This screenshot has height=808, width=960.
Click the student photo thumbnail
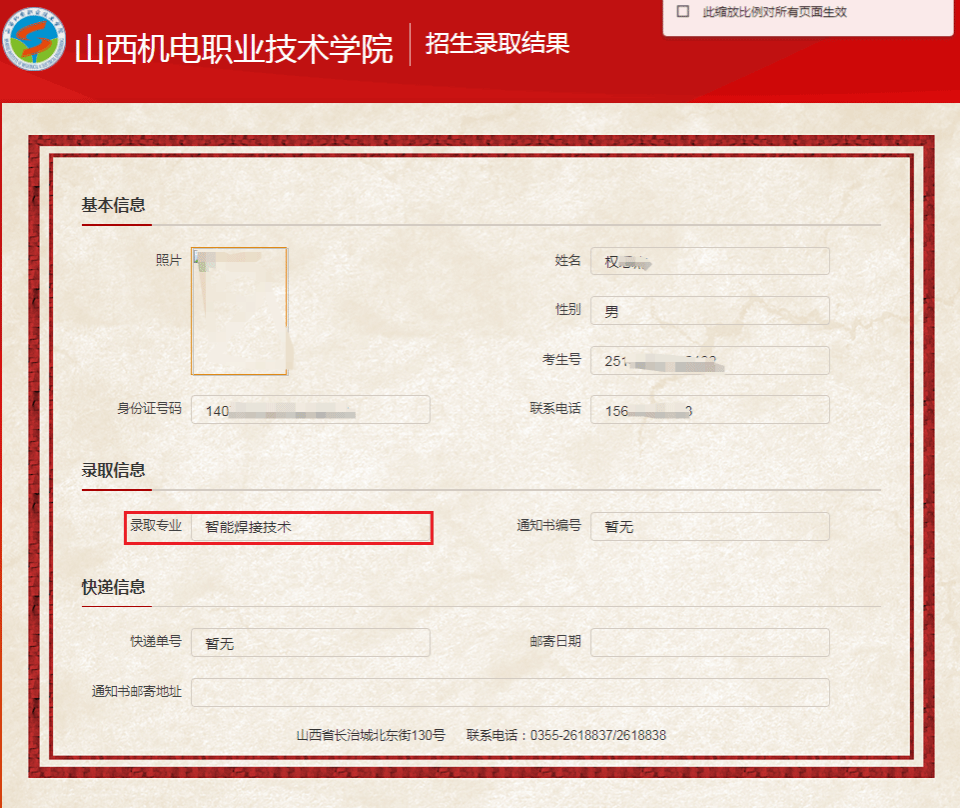tap(239, 311)
